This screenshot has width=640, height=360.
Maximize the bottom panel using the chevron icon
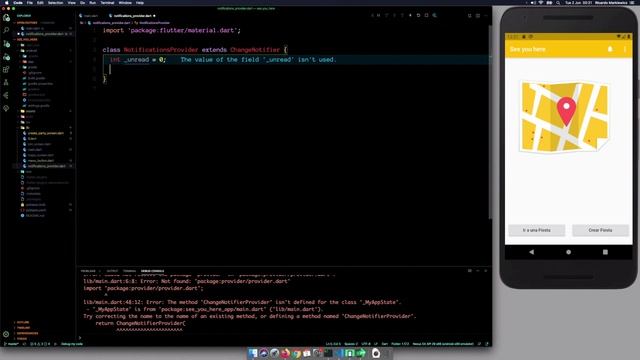point(478,271)
